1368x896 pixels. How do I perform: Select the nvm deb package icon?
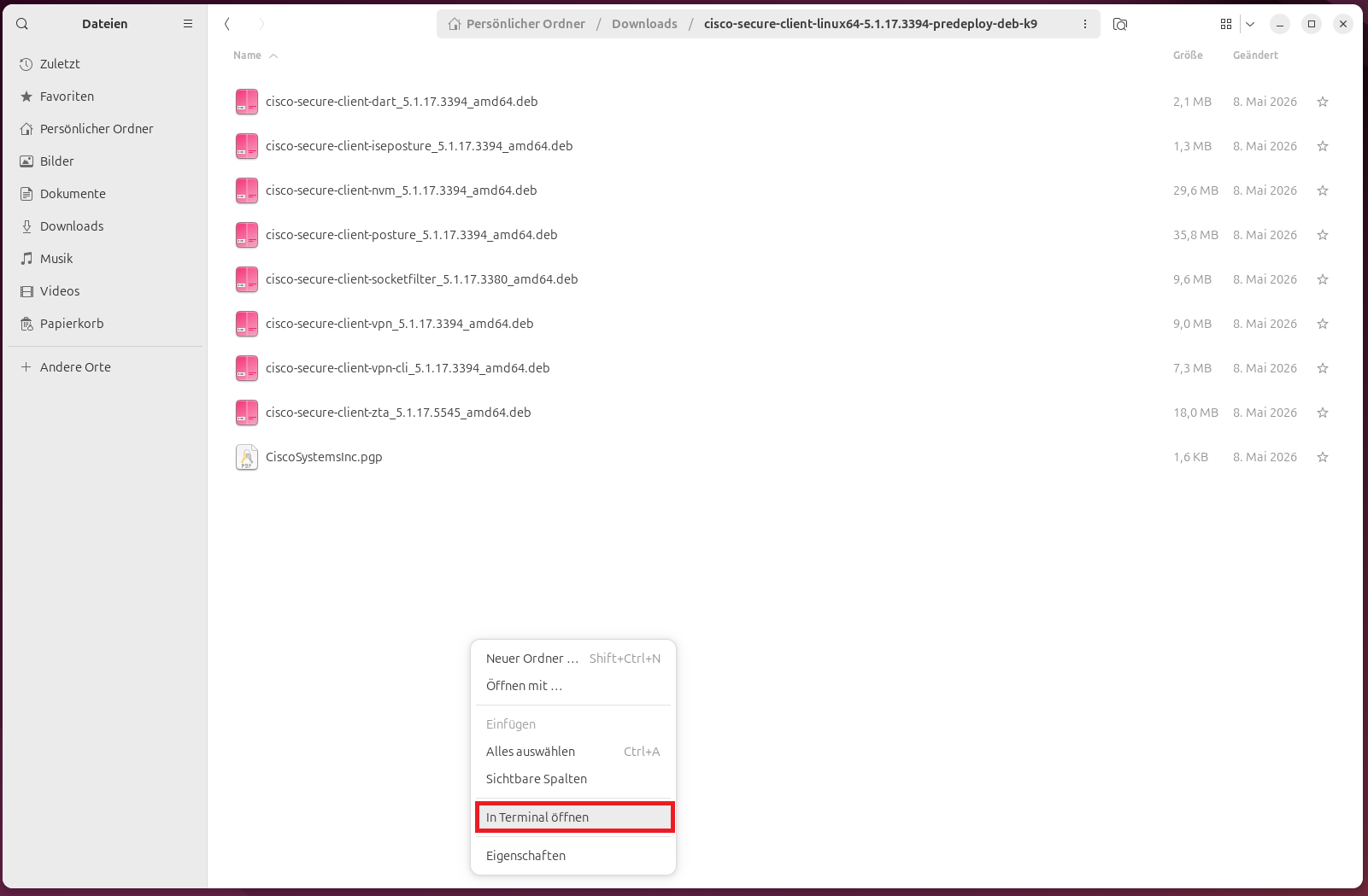click(247, 190)
